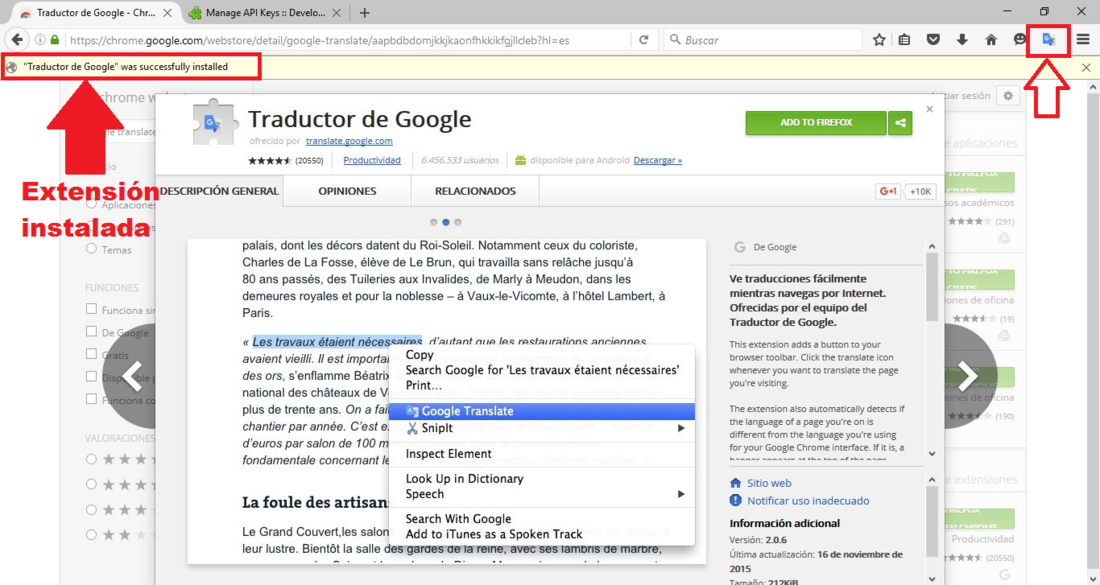Open the Sitio web link
The width and height of the screenshot is (1100, 585).
tap(769, 483)
